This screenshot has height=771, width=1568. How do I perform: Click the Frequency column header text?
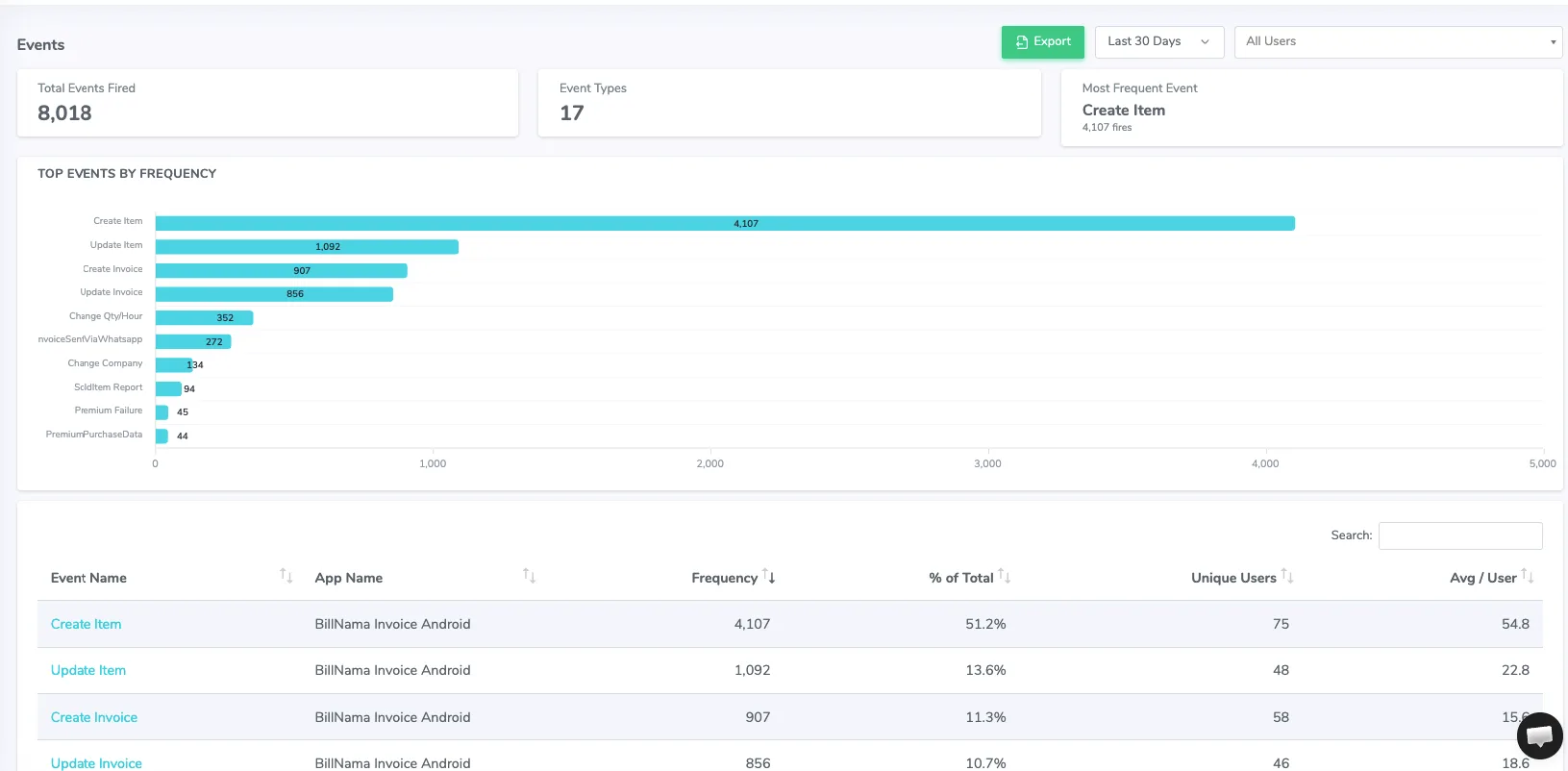click(x=725, y=578)
